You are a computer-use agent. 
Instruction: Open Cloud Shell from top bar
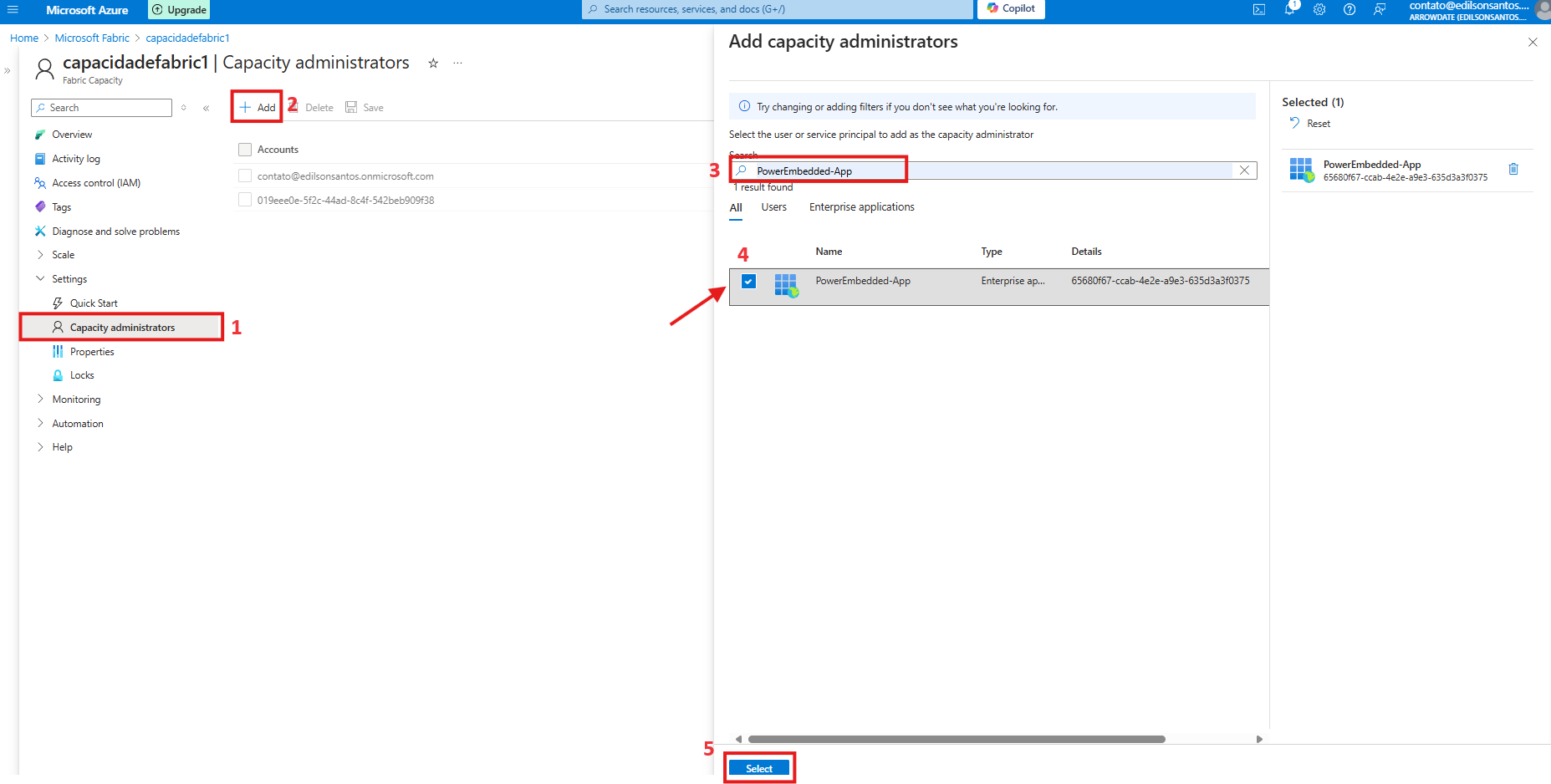point(1258,9)
